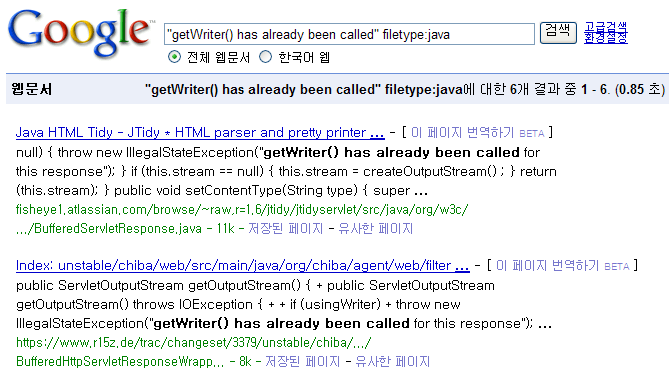Screen dimensions: 669x373
Task: Click the 웹문서 heading in results bar
Action: pyautogui.click(x=32, y=89)
